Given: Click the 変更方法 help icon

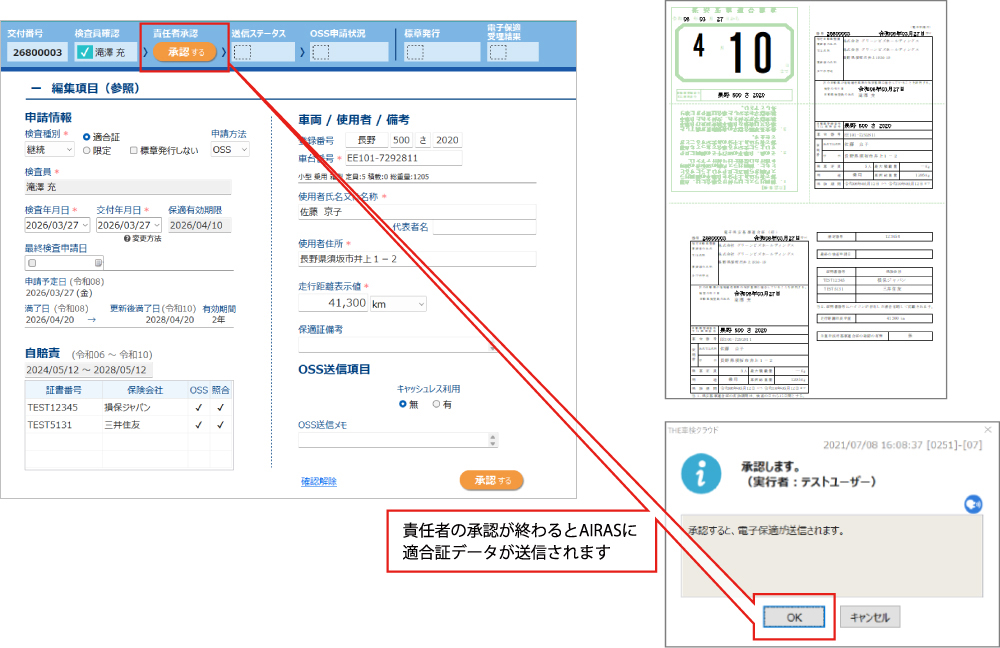Looking at the screenshot, I should (x=127, y=238).
